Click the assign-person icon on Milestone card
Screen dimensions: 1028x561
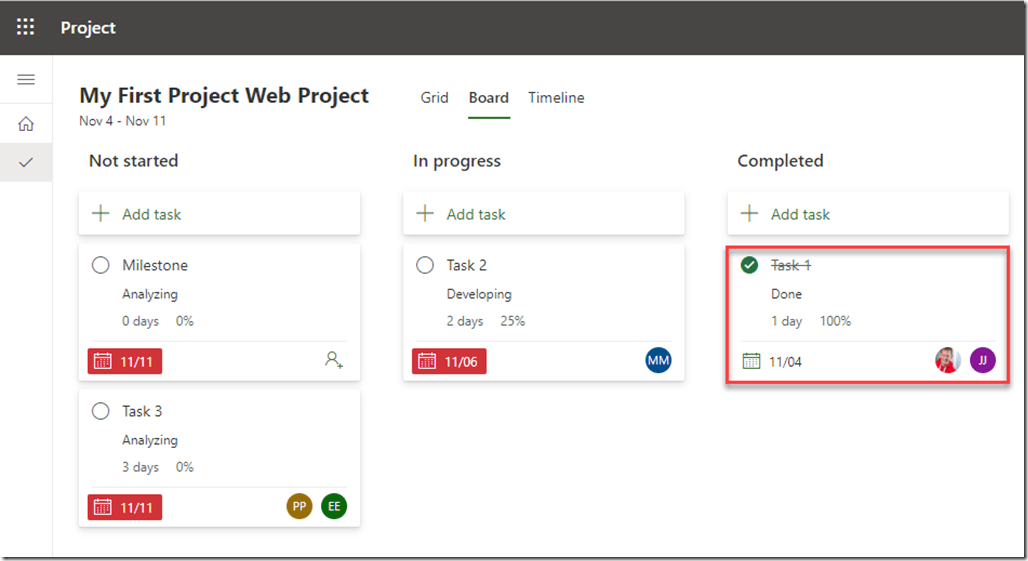334,360
